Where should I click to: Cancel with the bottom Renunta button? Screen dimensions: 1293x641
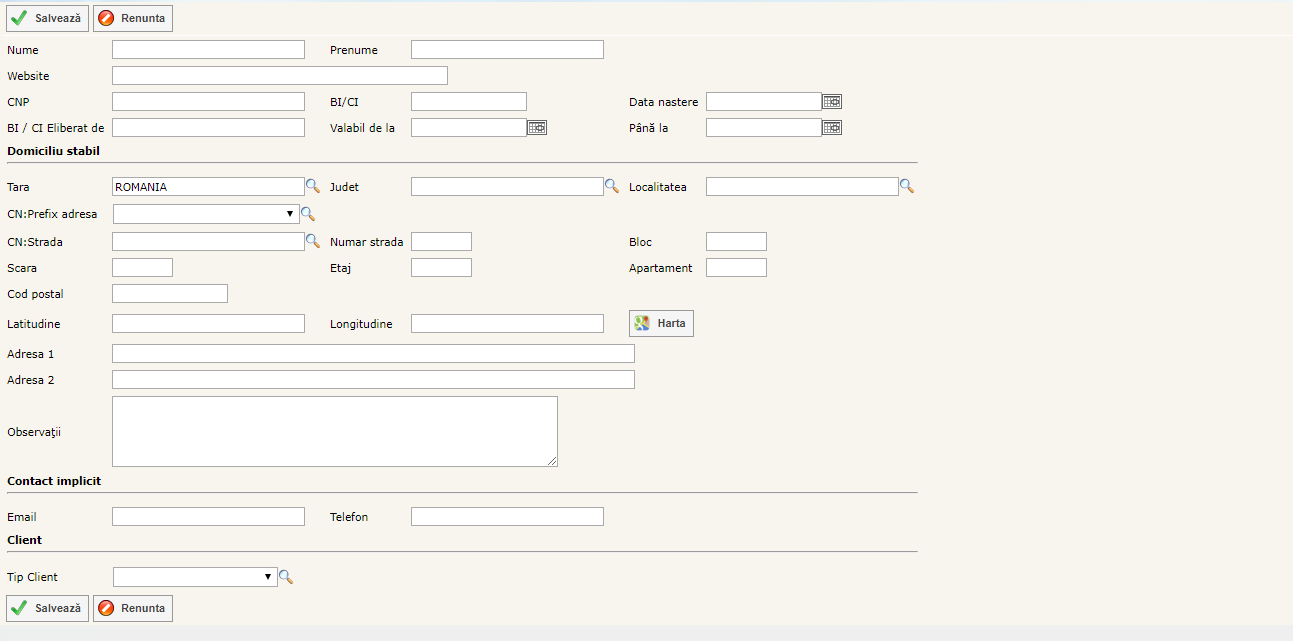pos(133,608)
